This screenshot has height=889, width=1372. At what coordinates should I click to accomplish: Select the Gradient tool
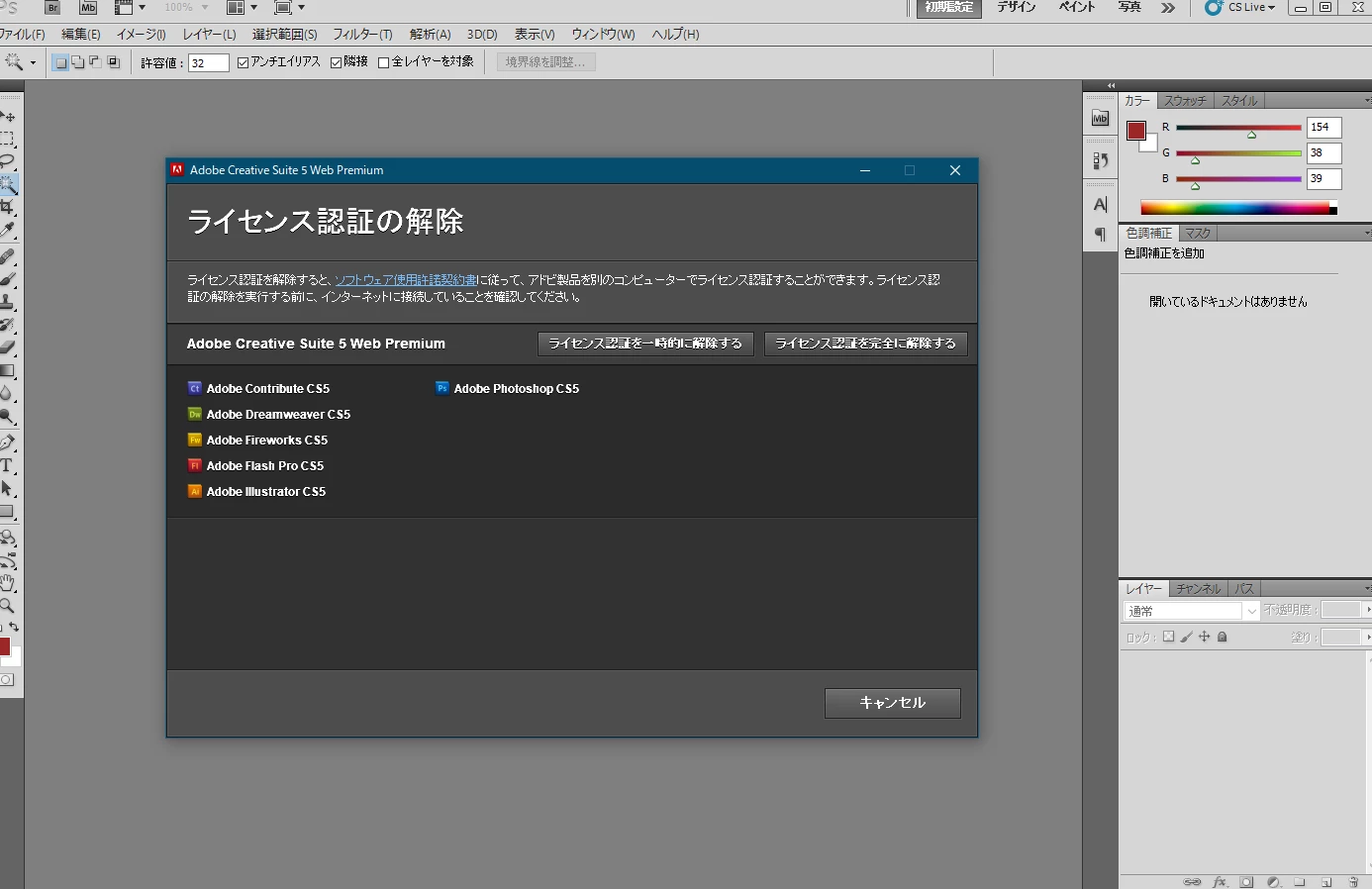(x=8, y=370)
